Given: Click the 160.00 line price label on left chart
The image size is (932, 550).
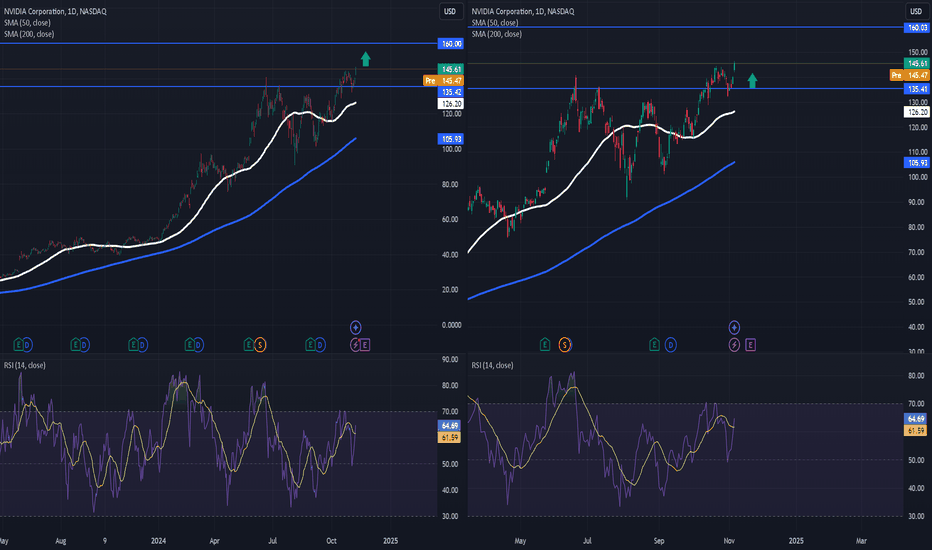Looking at the screenshot, I should click(x=451, y=44).
